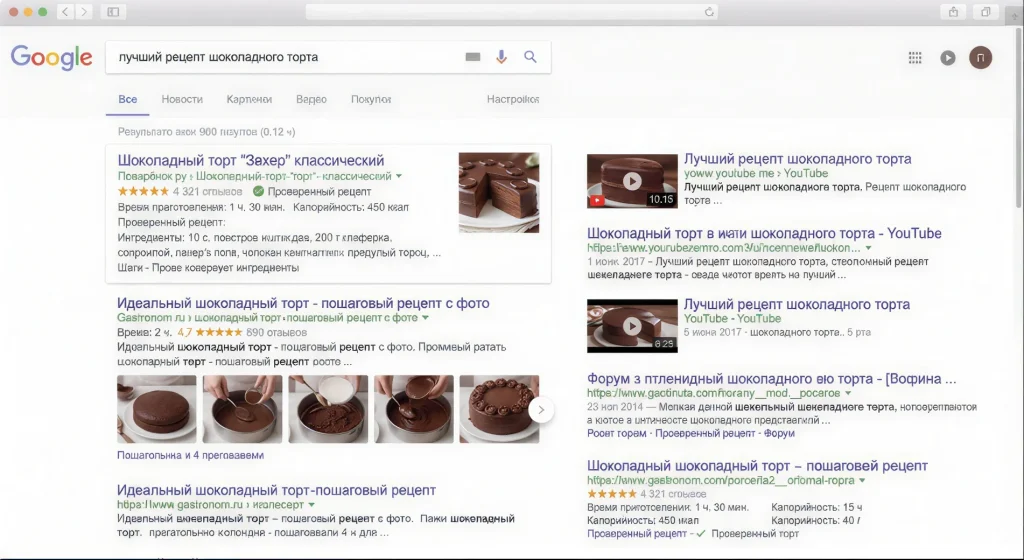The image size is (1024, 560).
Task: Start voice search with microphone icon
Action: 501,57
